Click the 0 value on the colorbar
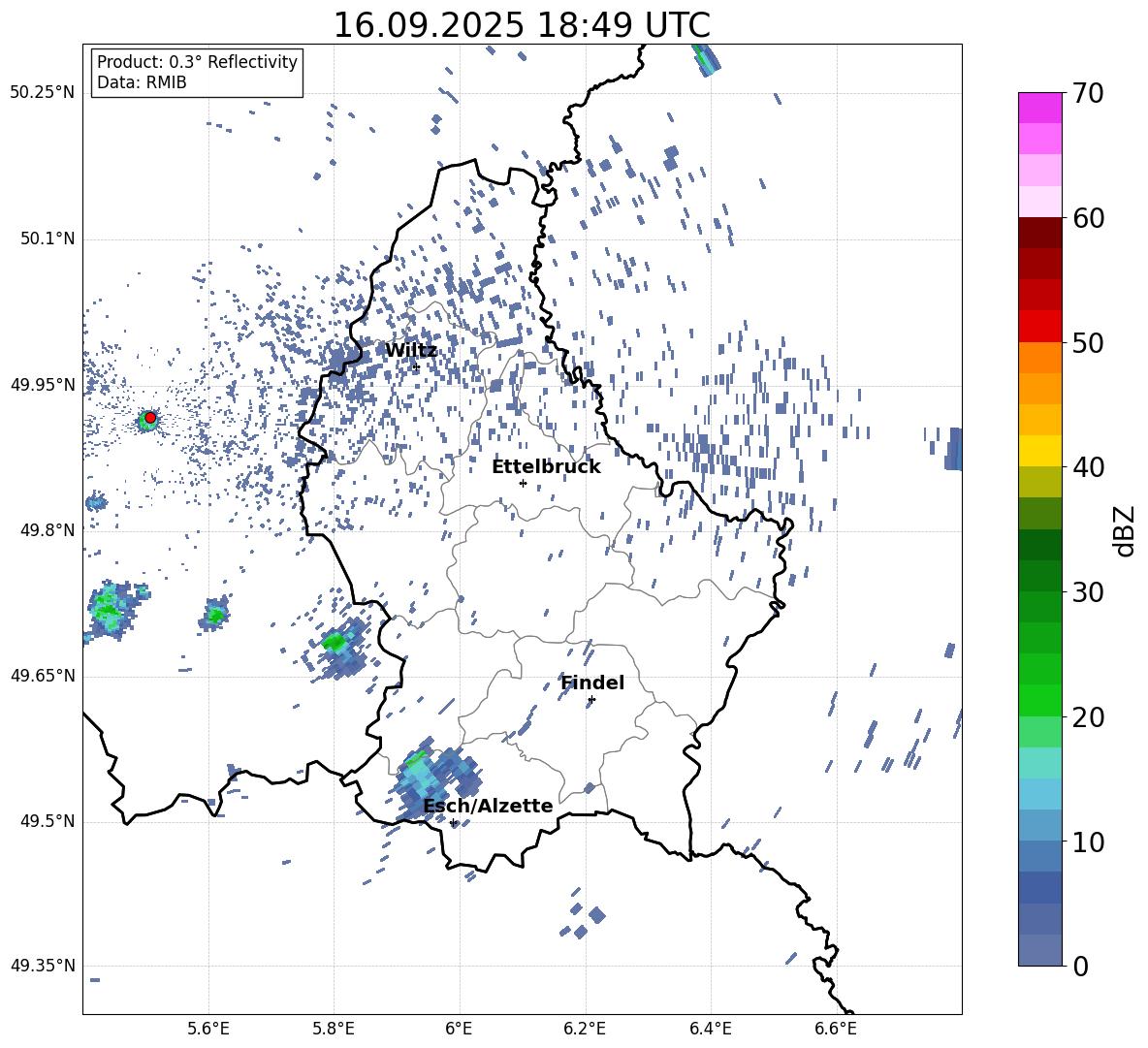 coord(1080,966)
